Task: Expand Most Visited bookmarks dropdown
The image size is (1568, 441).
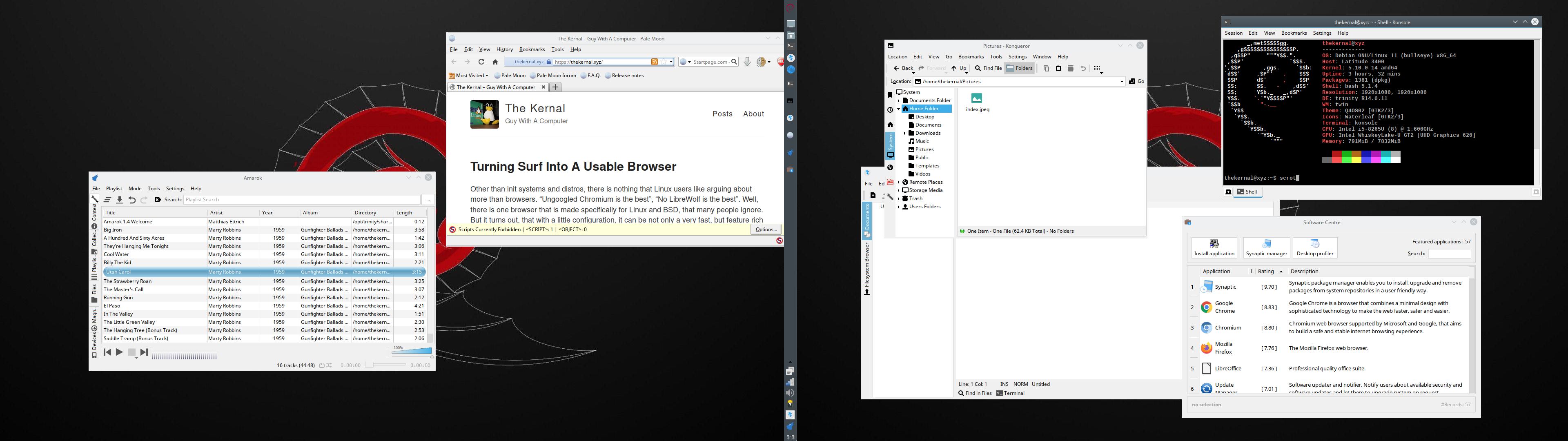Action: 469,76
